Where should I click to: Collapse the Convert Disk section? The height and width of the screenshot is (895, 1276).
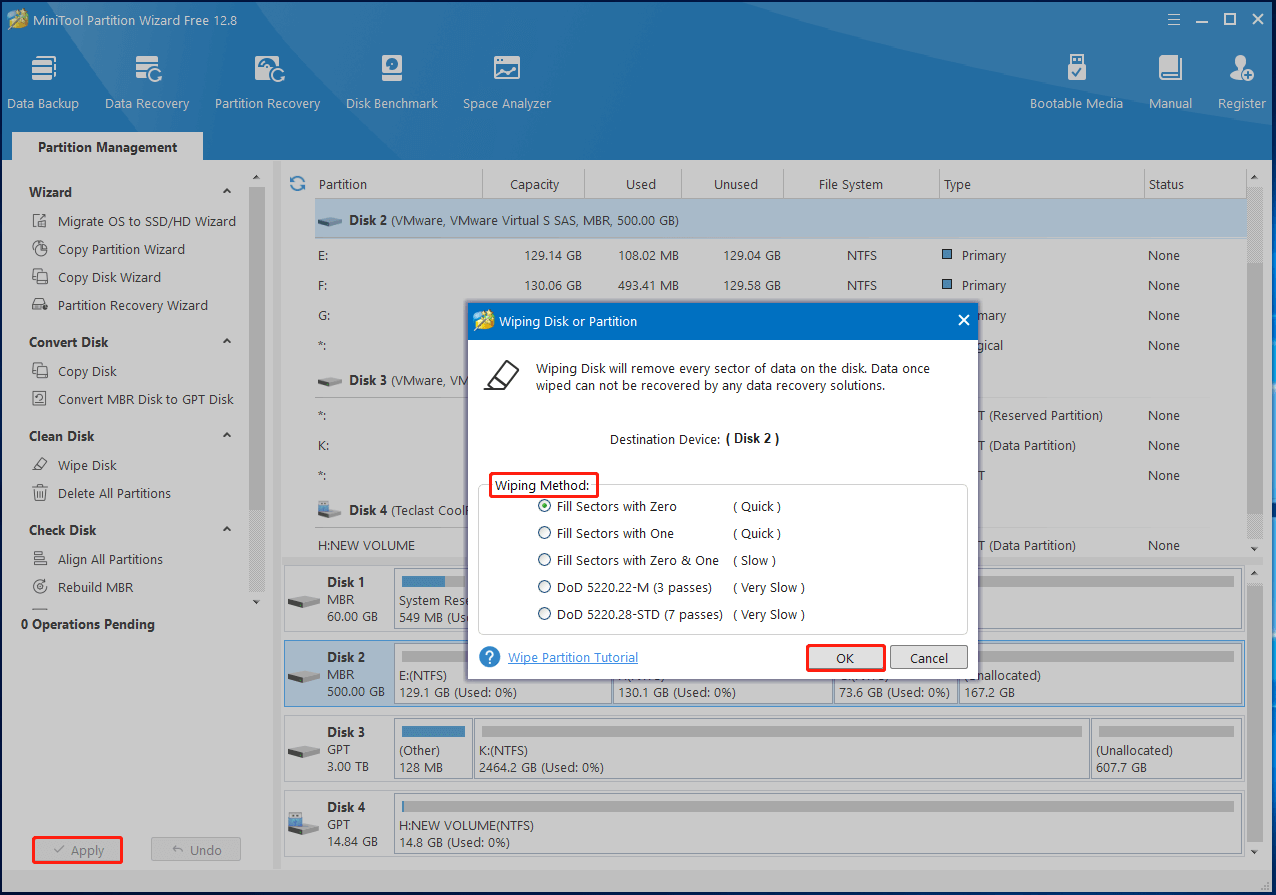pyautogui.click(x=227, y=342)
